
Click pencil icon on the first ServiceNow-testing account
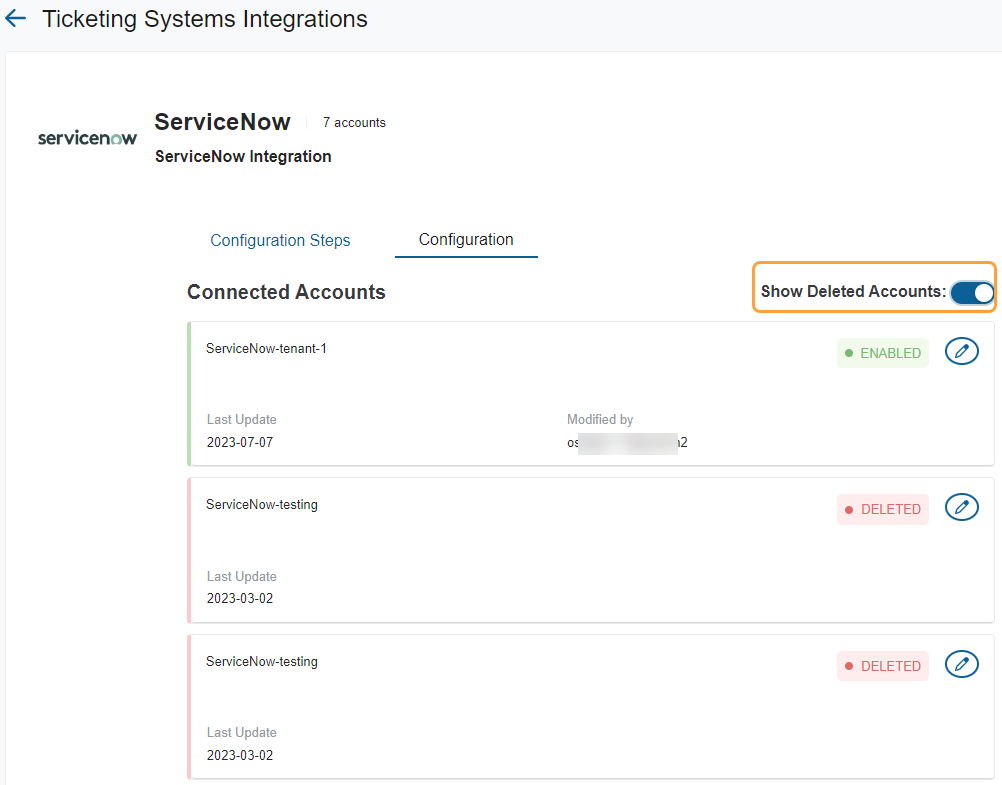coord(961,507)
